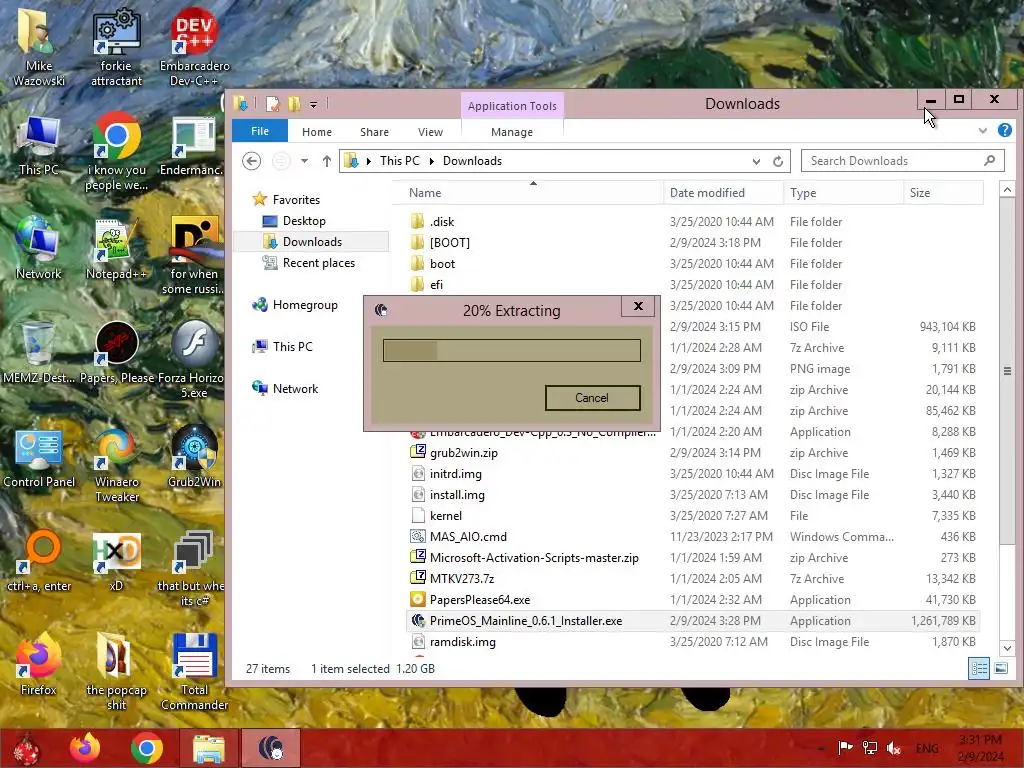Open the Share ribbon tab
The width and height of the screenshot is (1024, 768).
(374, 132)
